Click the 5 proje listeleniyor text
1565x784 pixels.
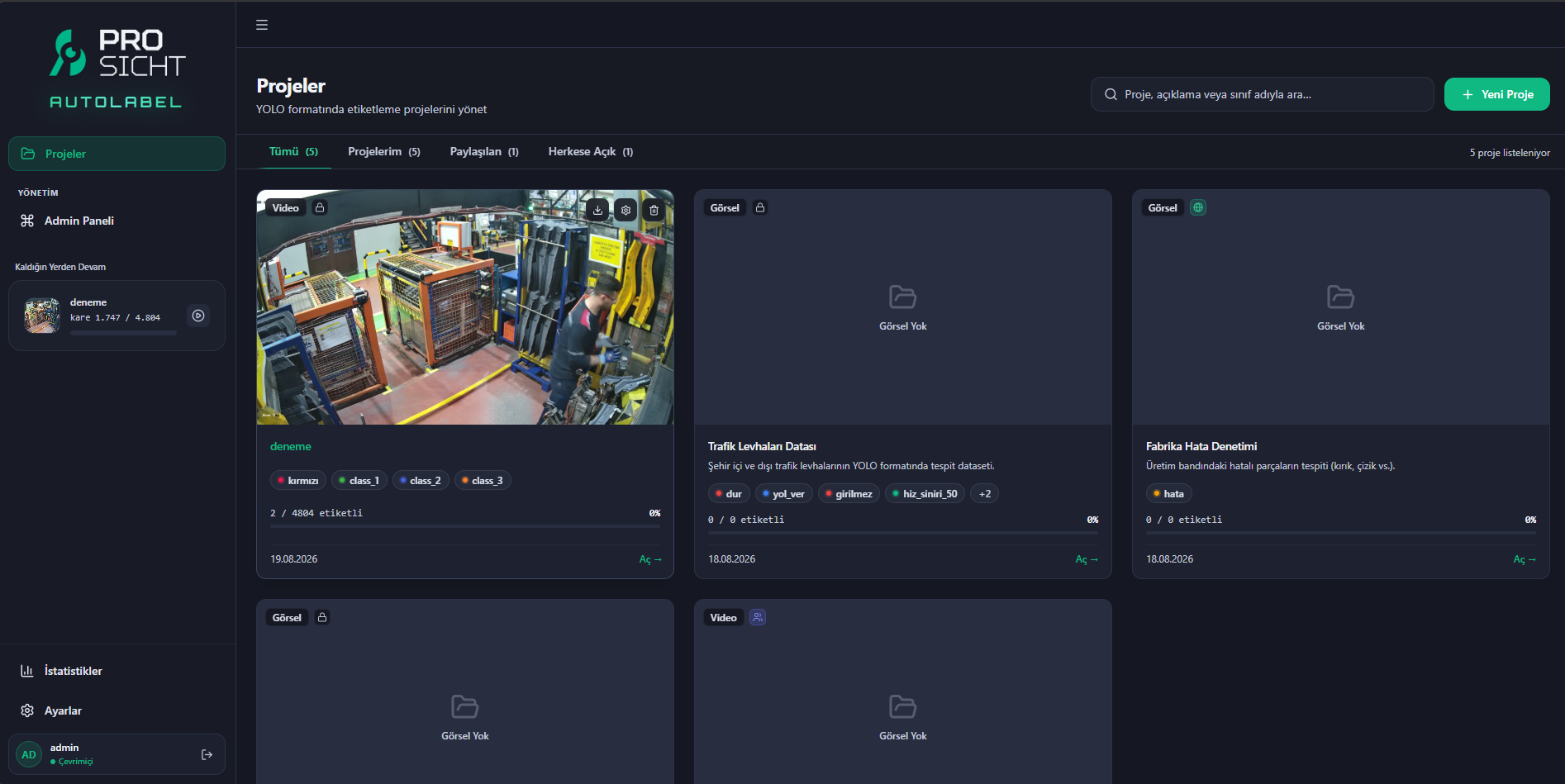pos(1510,153)
